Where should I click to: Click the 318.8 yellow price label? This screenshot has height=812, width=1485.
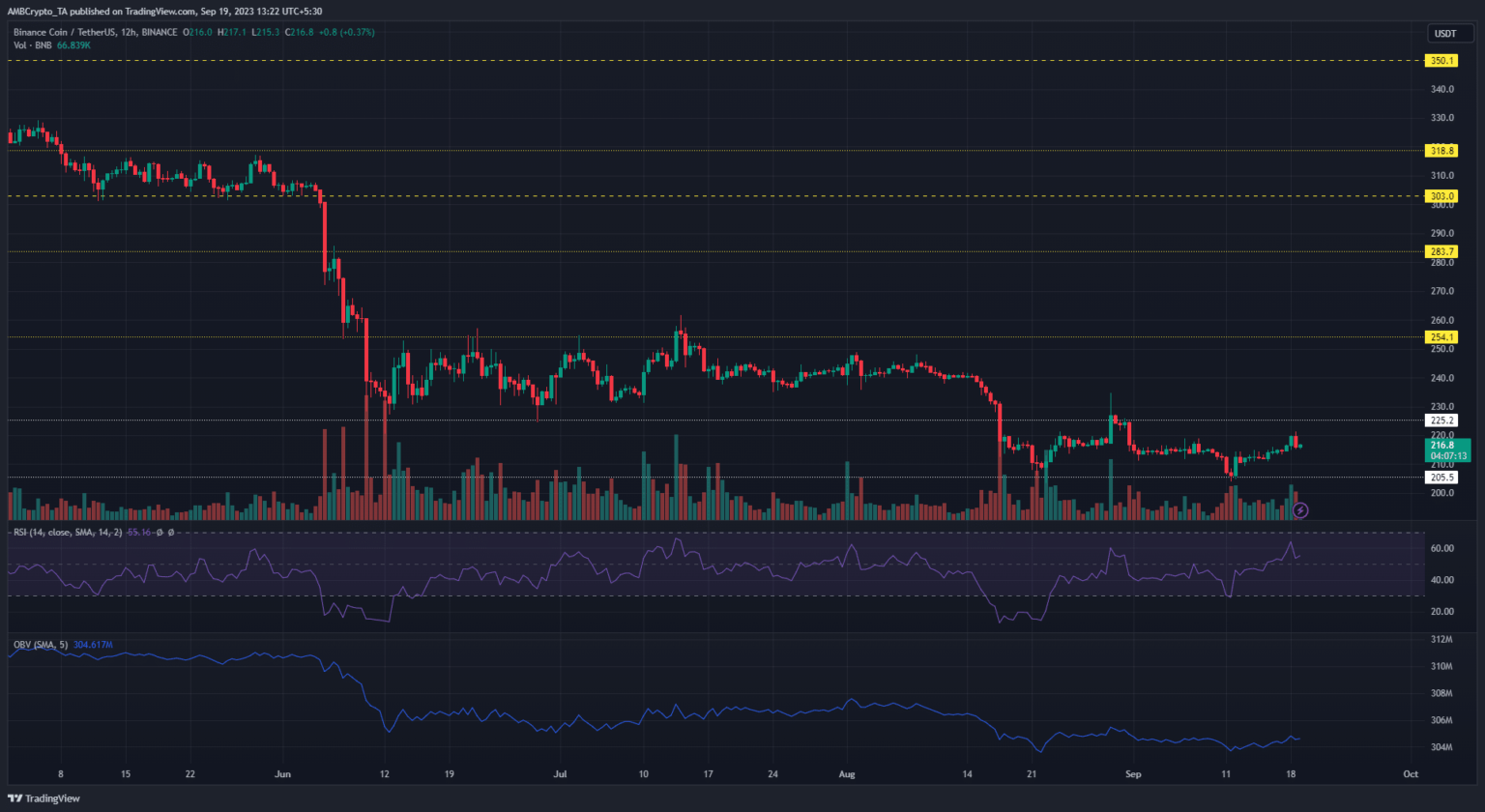[1441, 151]
